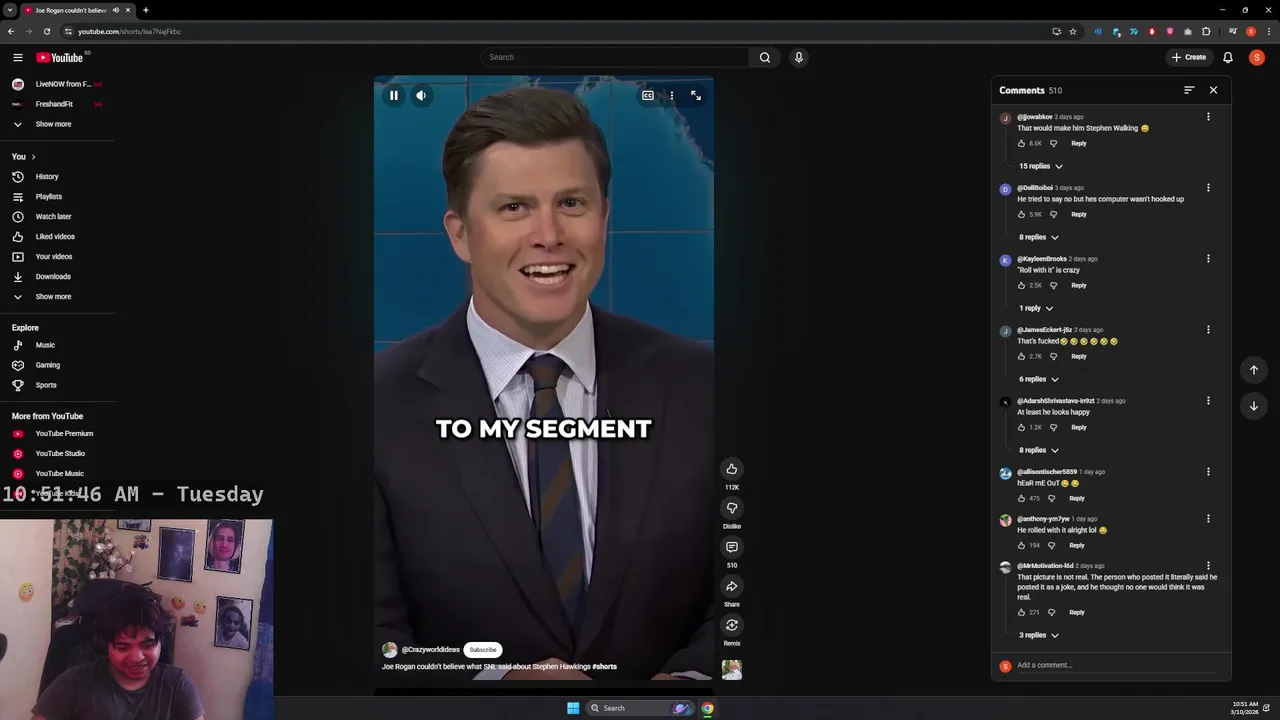This screenshot has width=1280, height=720.
Task: Like the 'At least he looks happy' comment
Action: (x=1021, y=427)
